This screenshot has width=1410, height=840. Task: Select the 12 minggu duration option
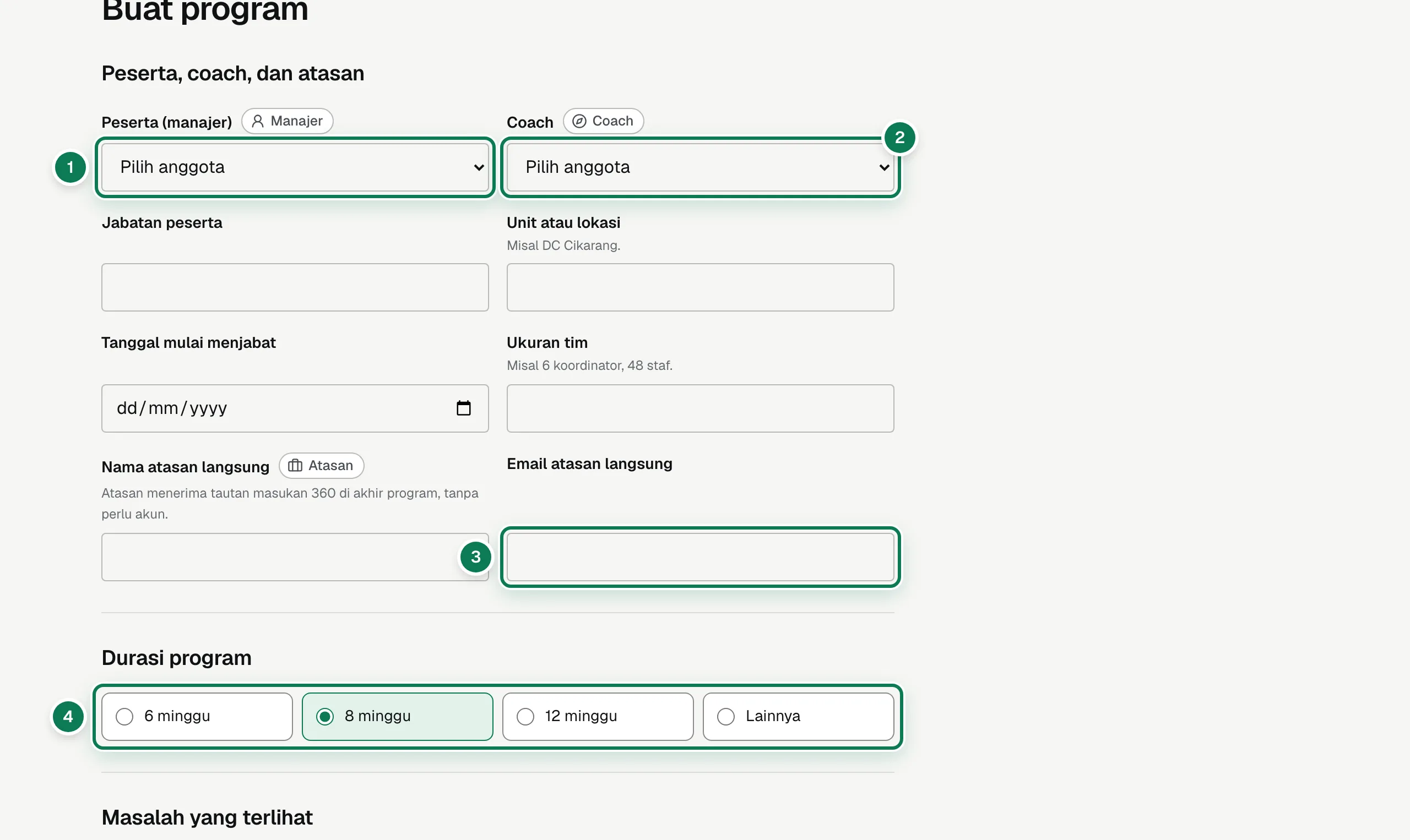click(598, 717)
